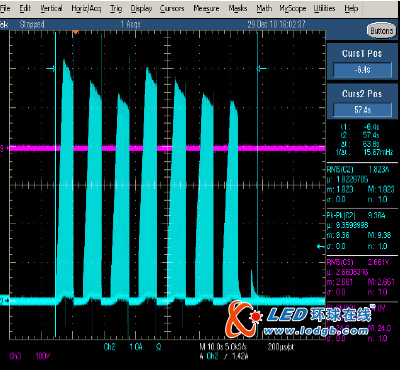Click the Δt 63.8s cursor readout

coord(361,144)
